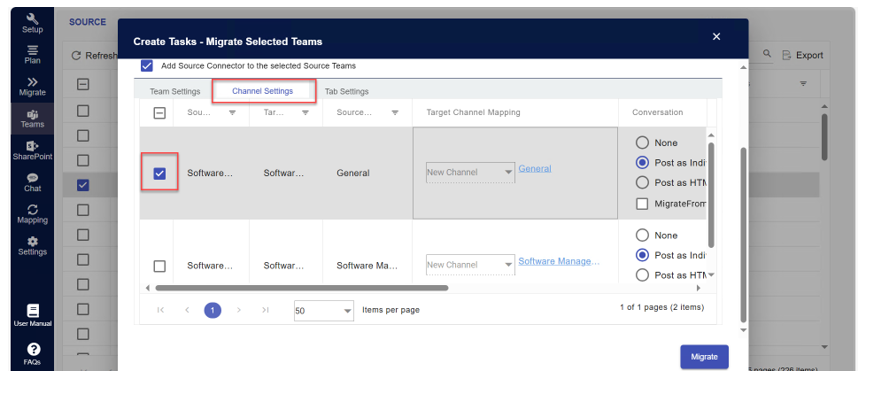This screenshot has height=407, width=878.
Task: Click the Target Channel Mapping column header
Action: click(473, 113)
